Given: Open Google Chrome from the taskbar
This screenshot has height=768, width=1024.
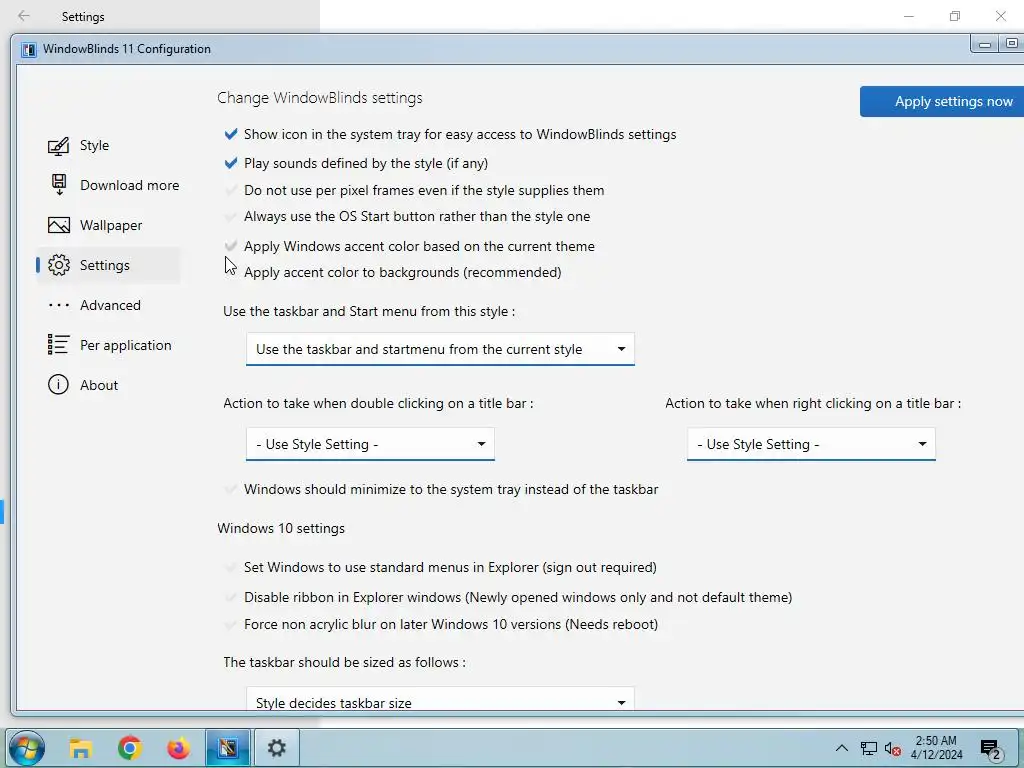Looking at the screenshot, I should [130, 748].
